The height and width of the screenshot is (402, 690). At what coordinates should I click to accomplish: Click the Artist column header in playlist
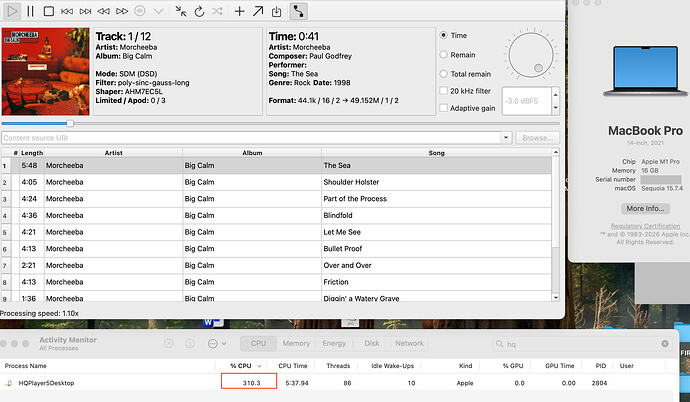coord(114,153)
